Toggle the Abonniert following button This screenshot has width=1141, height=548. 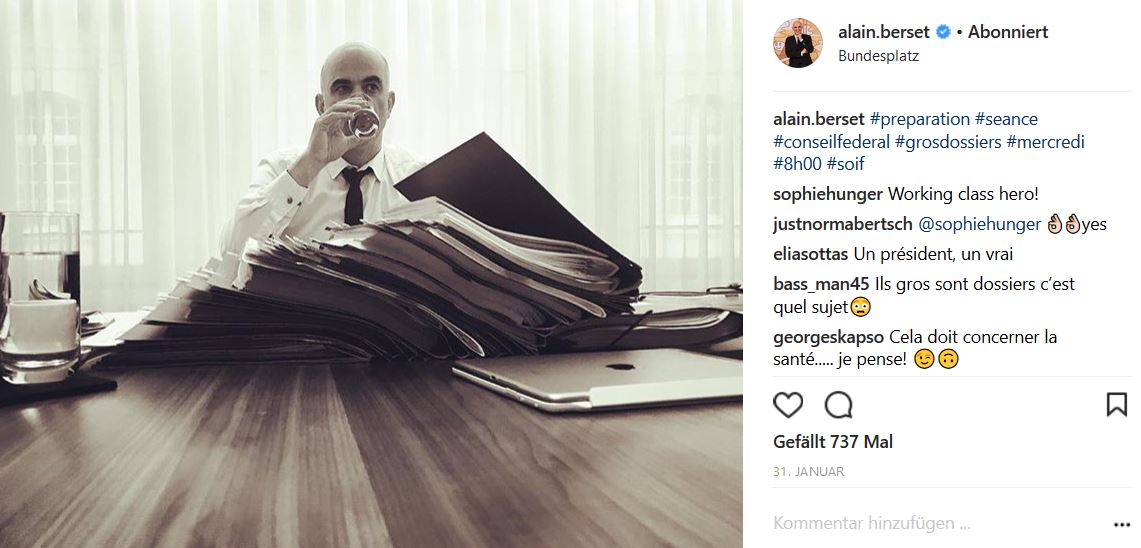tap(1008, 32)
